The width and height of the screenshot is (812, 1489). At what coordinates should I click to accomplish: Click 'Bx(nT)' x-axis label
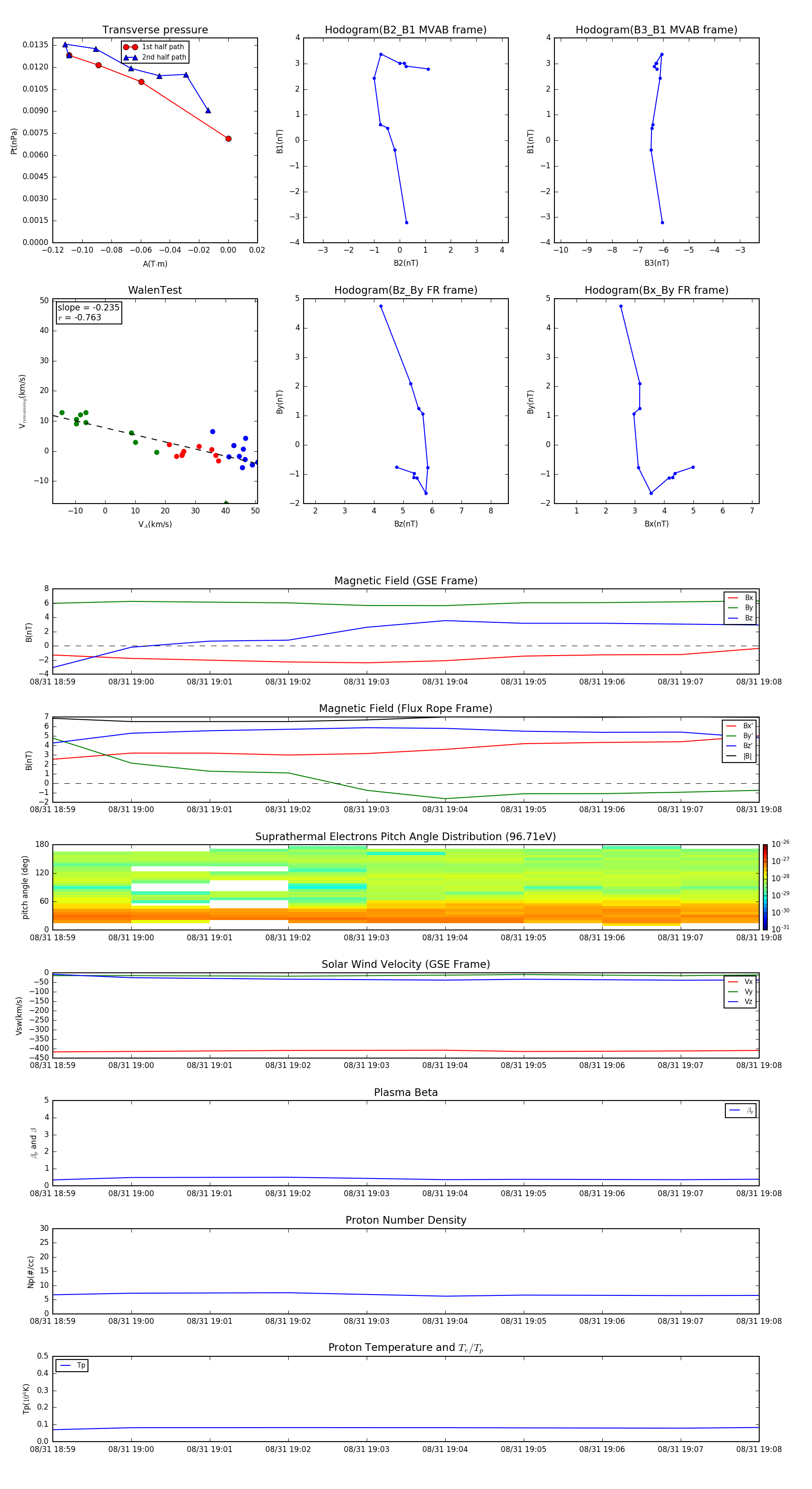pyautogui.click(x=656, y=524)
